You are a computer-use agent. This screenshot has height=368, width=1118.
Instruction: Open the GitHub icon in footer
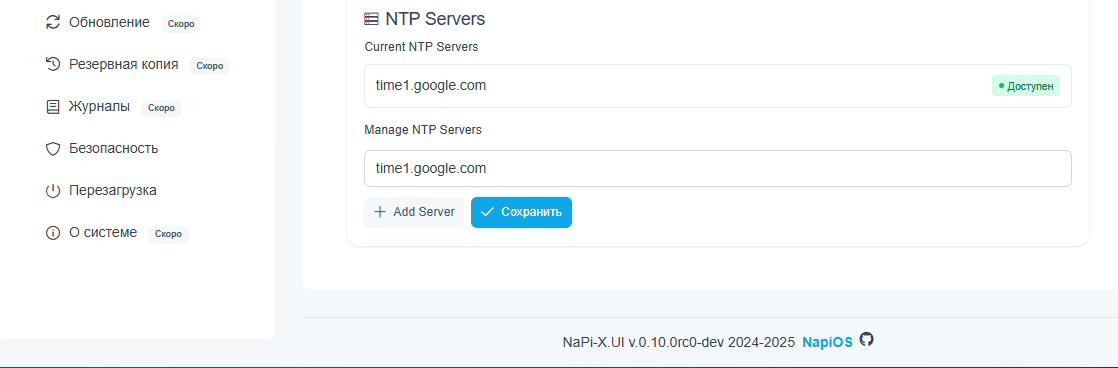[x=866, y=339]
